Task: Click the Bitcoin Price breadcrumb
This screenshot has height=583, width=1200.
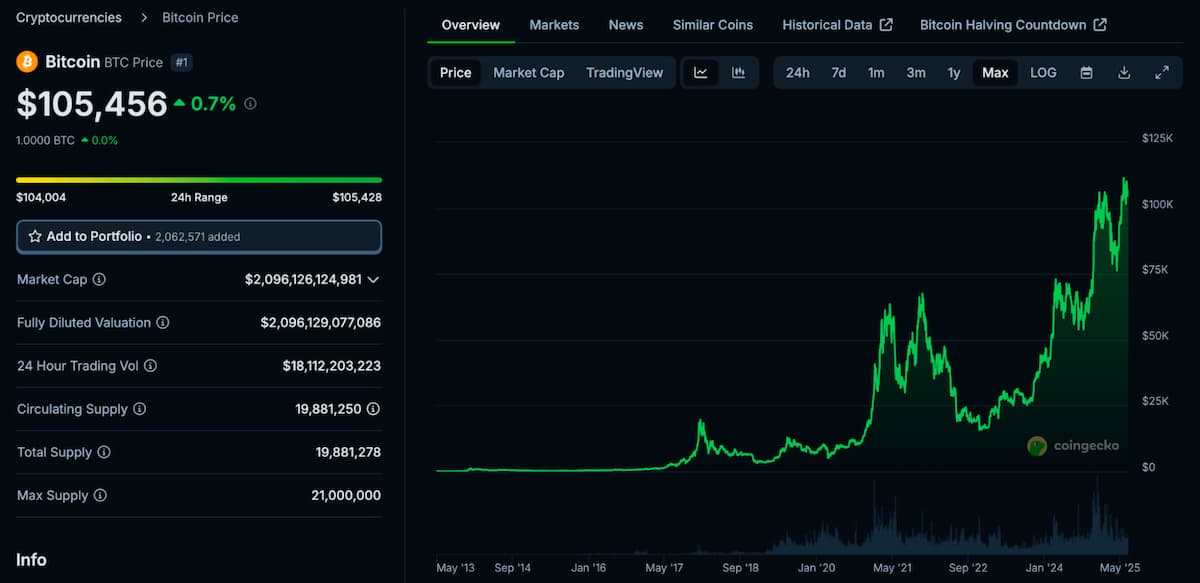Action: click(200, 17)
